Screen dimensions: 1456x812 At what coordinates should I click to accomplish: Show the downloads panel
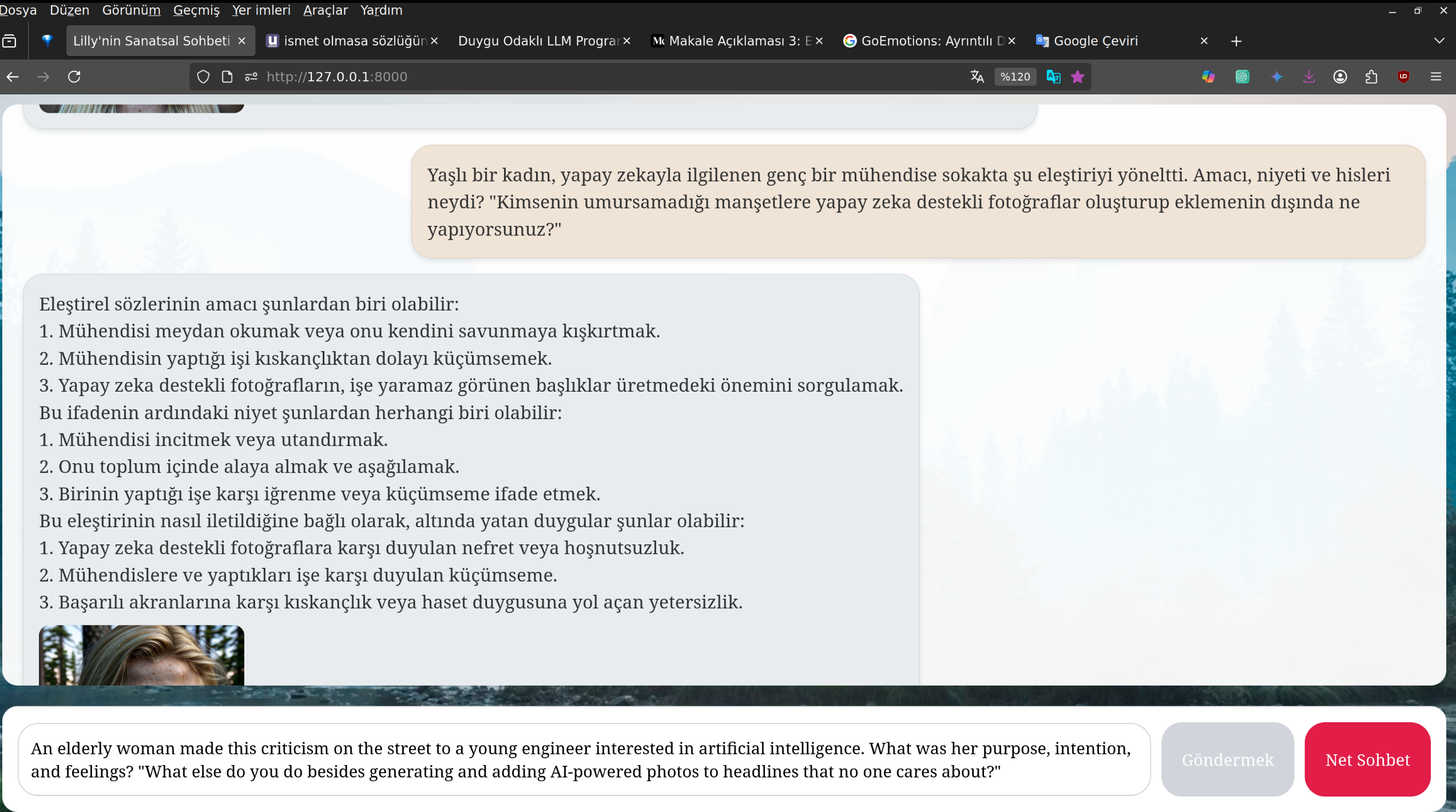pos(1309,77)
